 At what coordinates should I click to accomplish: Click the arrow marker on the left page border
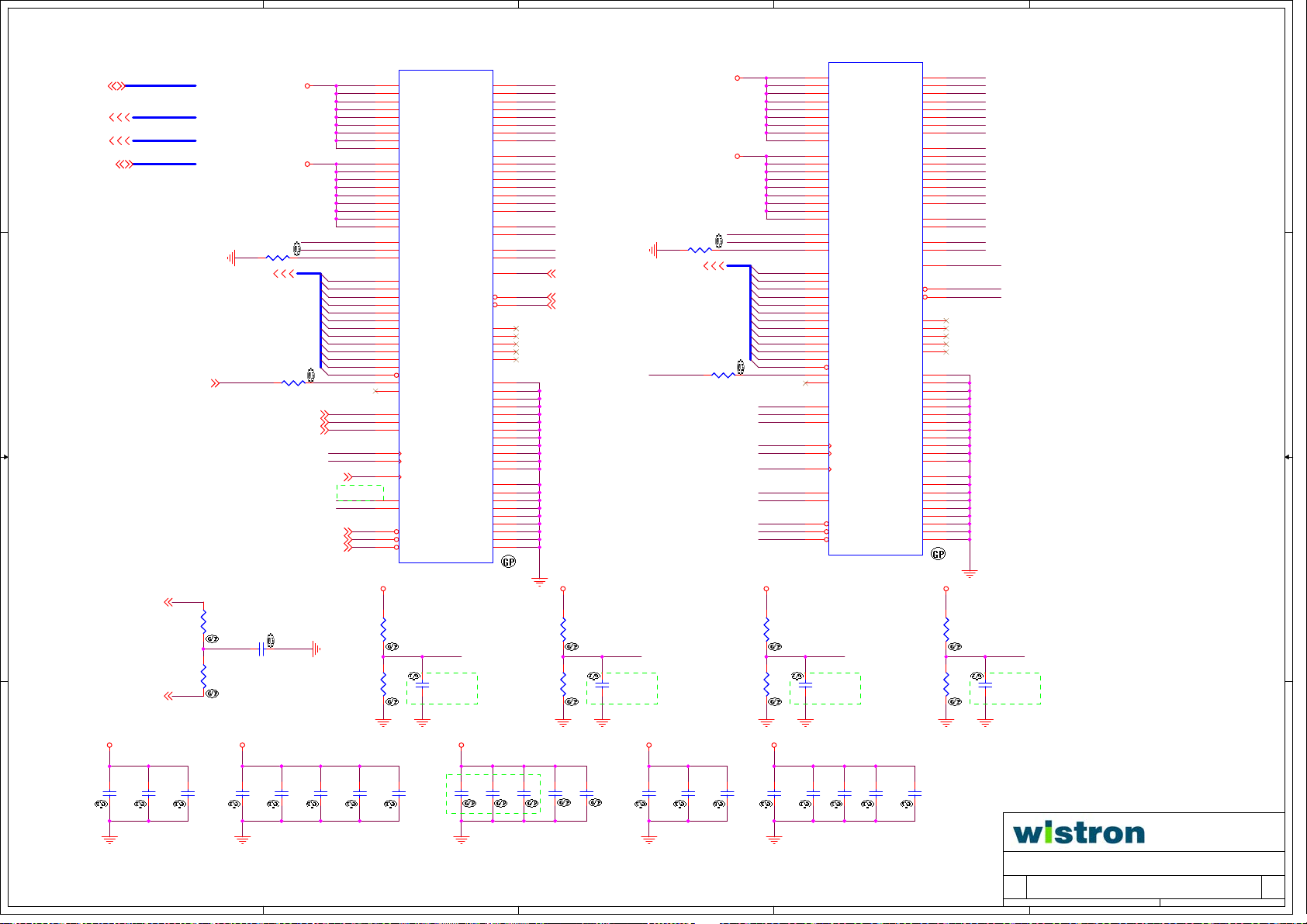[5, 457]
